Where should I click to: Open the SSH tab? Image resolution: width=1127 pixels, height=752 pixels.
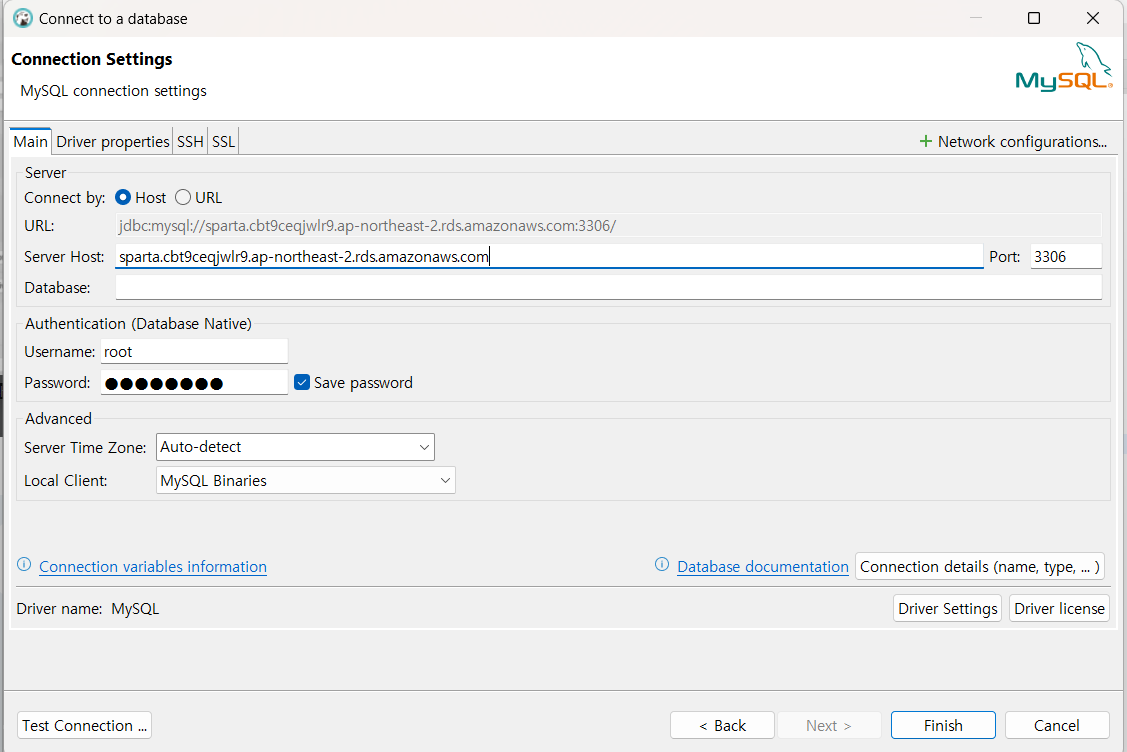pyautogui.click(x=190, y=142)
